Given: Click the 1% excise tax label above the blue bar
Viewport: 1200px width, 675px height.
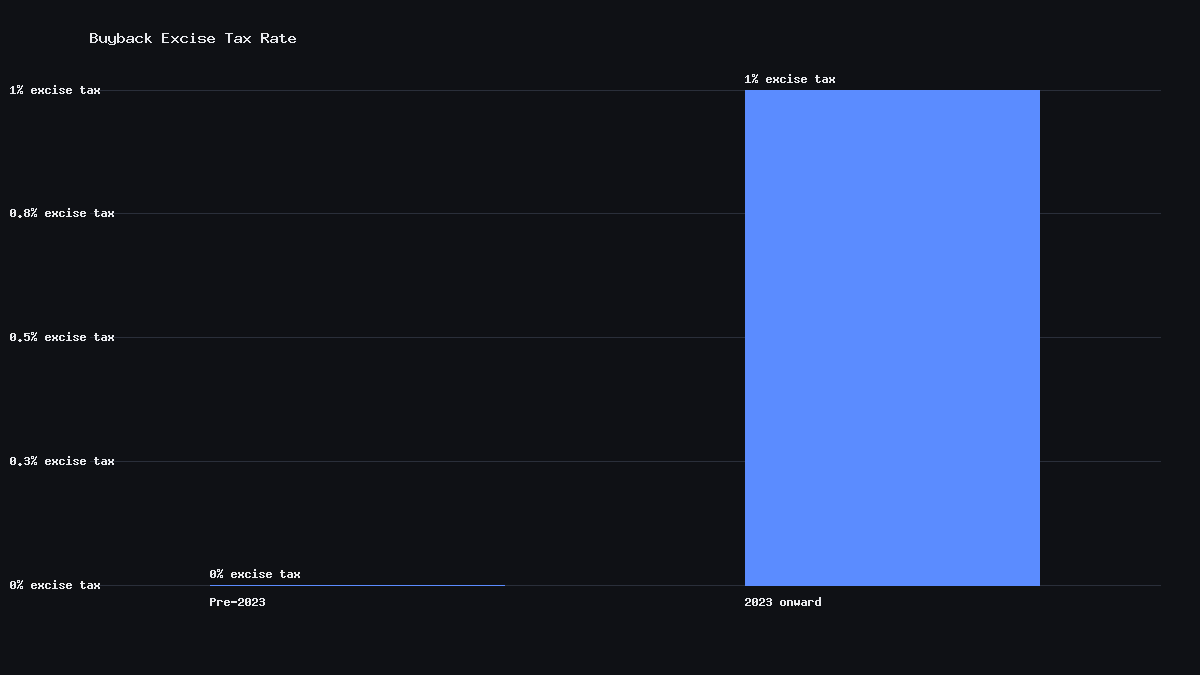Looking at the screenshot, I should 790,79.
